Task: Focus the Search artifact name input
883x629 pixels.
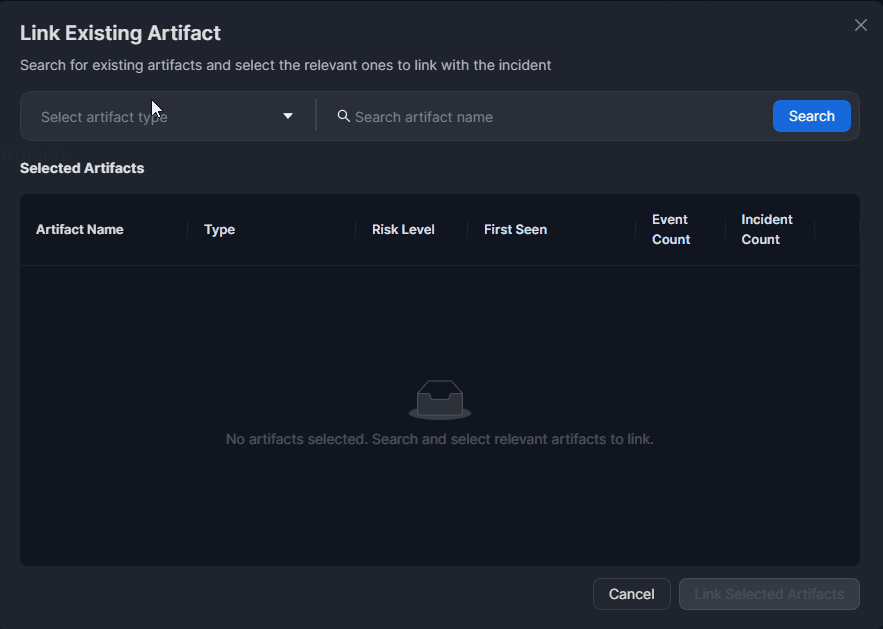Action: point(550,117)
